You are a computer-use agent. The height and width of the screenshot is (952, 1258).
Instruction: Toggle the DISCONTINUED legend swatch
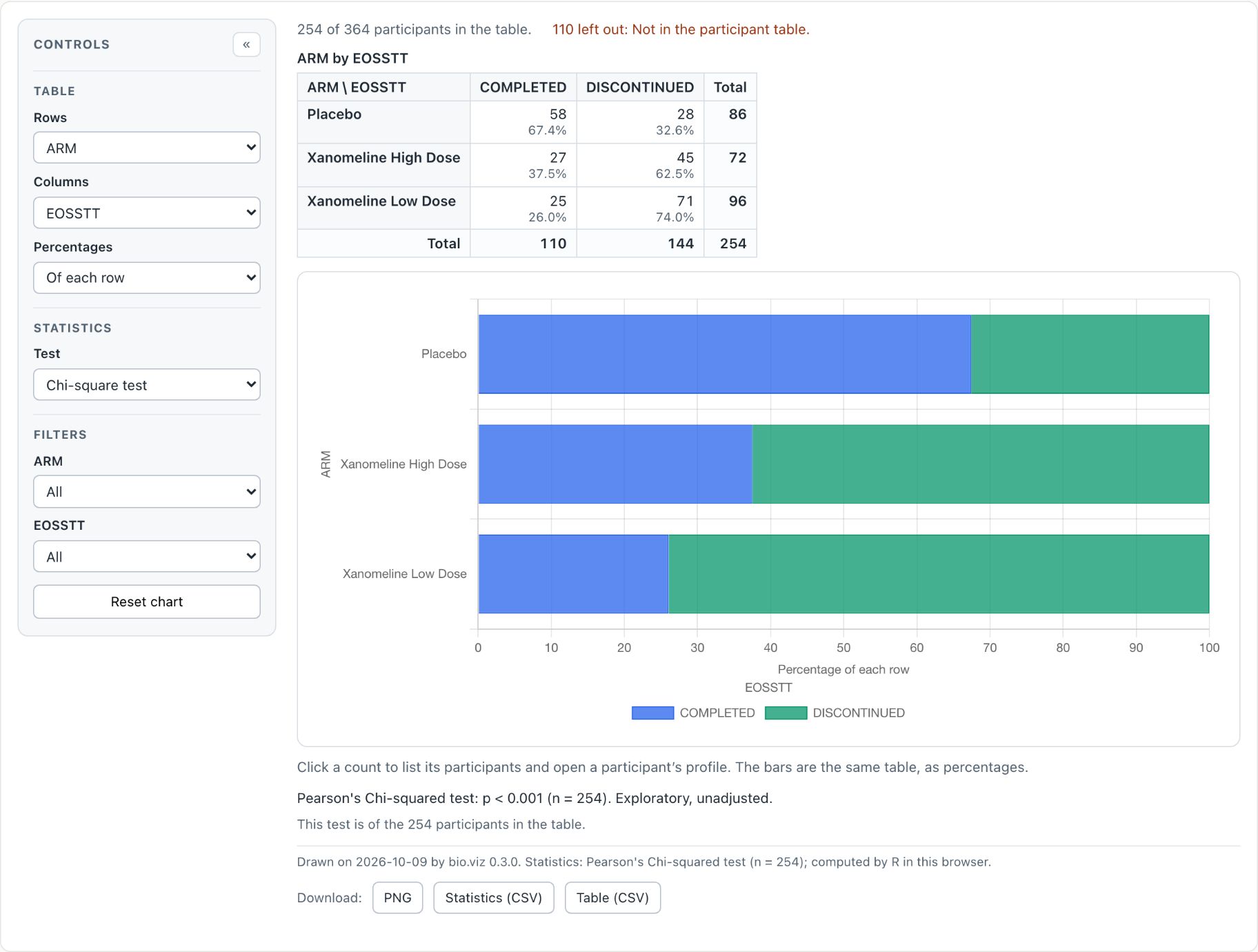coord(786,713)
